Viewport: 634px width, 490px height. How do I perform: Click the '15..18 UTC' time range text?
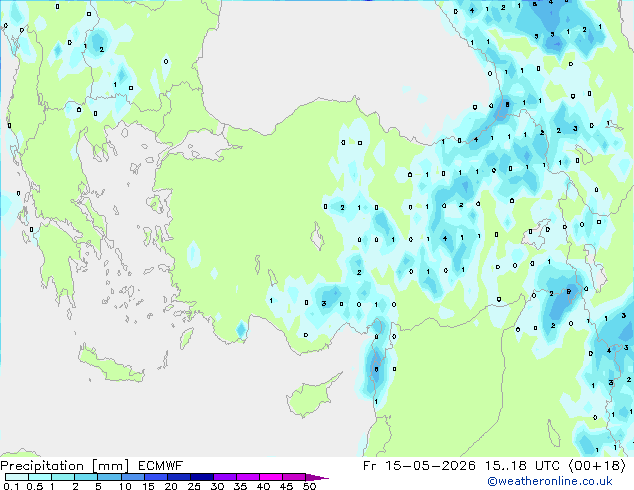coord(522,466)
